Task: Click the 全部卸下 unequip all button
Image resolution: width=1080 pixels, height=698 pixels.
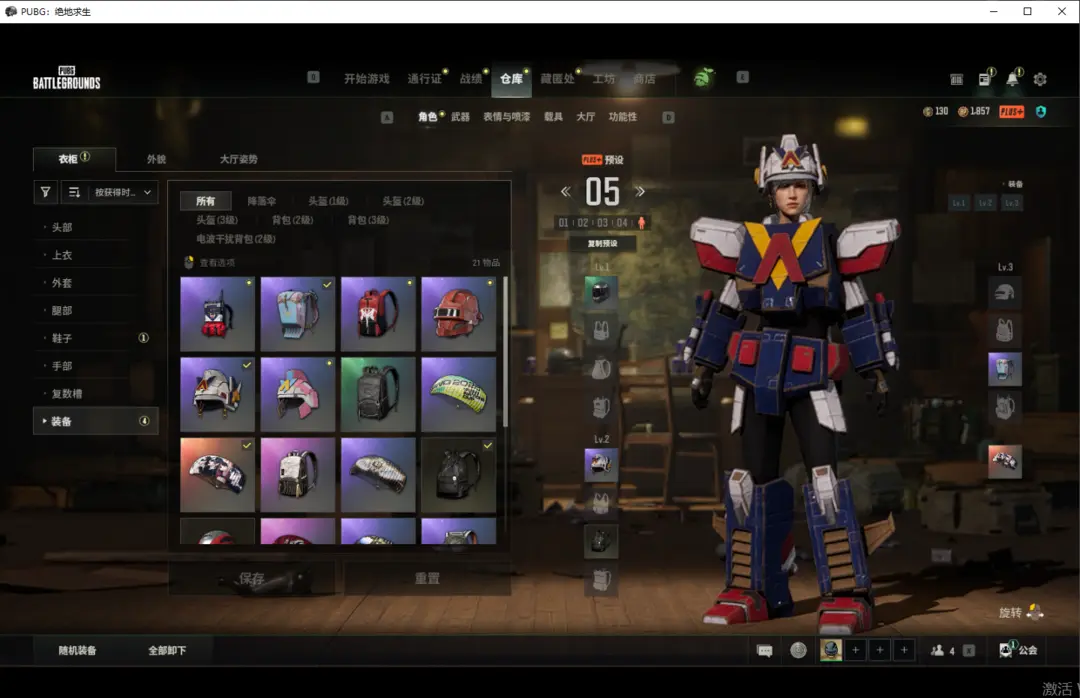Action: (167, 650)
